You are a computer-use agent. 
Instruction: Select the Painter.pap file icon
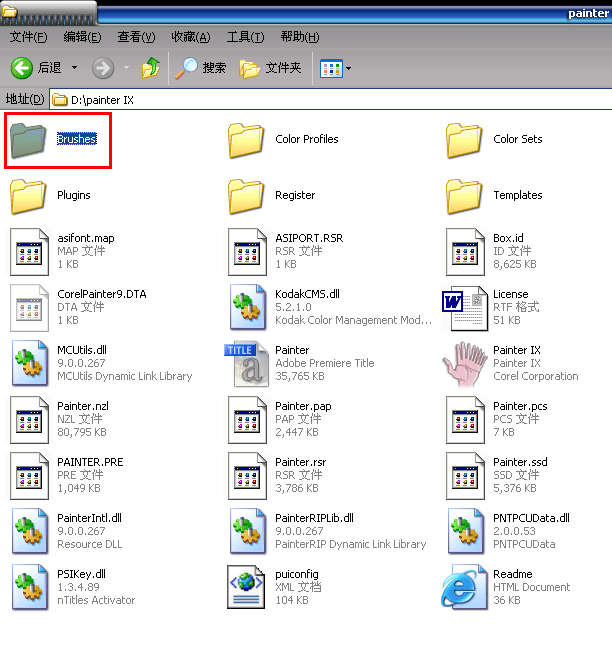[247, 420]
